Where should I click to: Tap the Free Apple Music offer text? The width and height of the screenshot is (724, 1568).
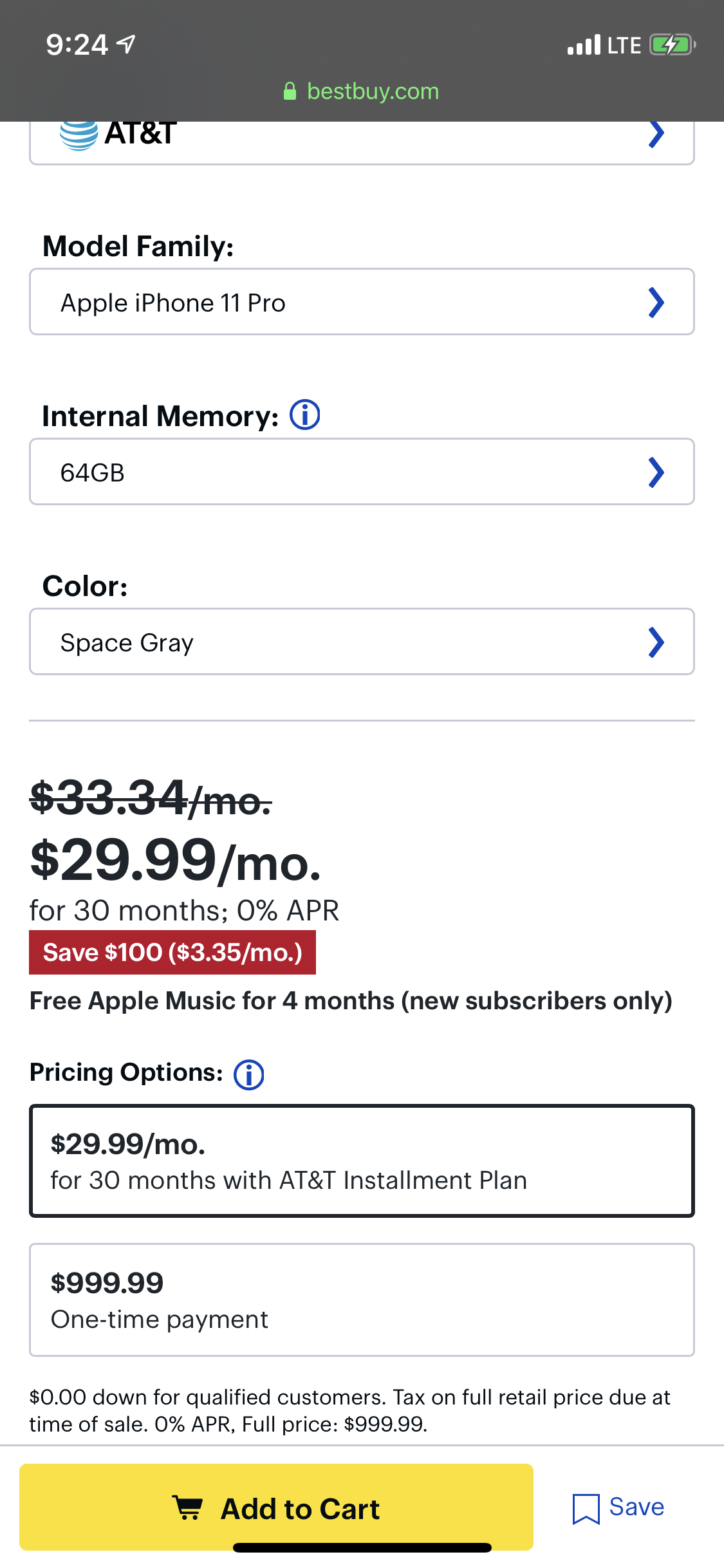351,1001
